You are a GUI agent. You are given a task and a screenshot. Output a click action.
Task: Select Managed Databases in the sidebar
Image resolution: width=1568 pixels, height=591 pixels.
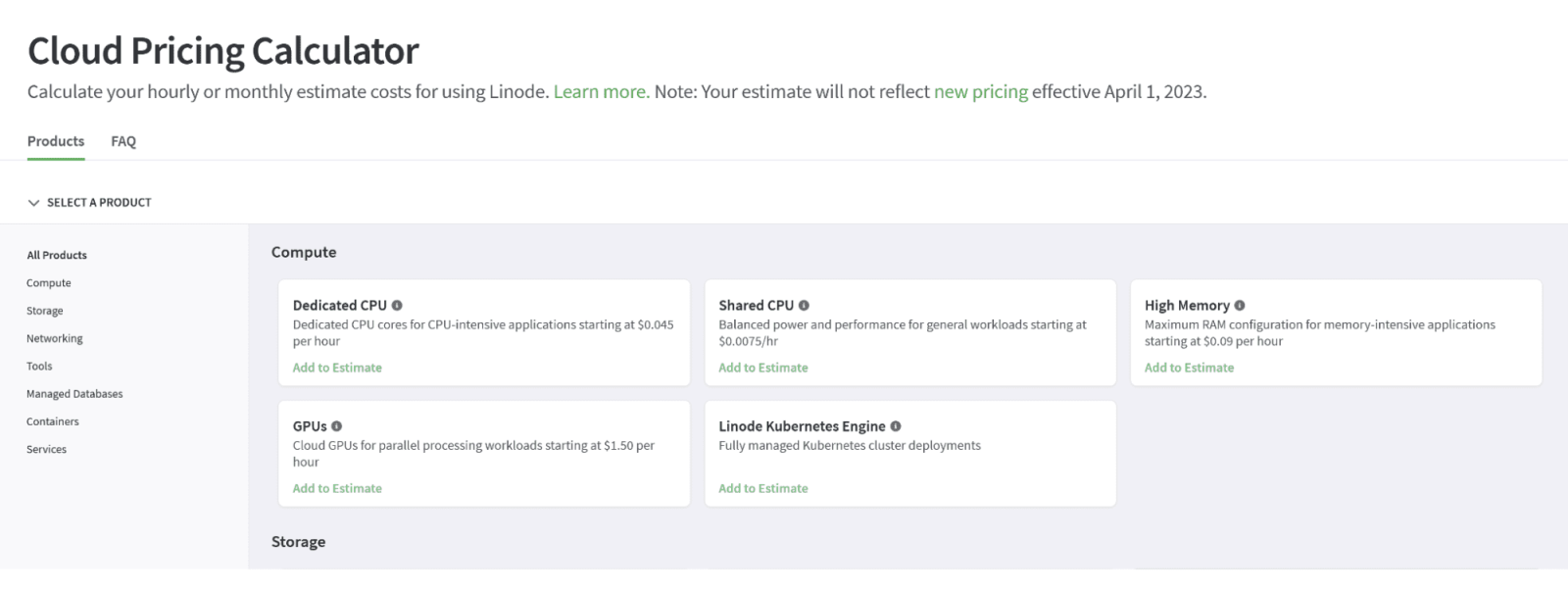(74, 394)
